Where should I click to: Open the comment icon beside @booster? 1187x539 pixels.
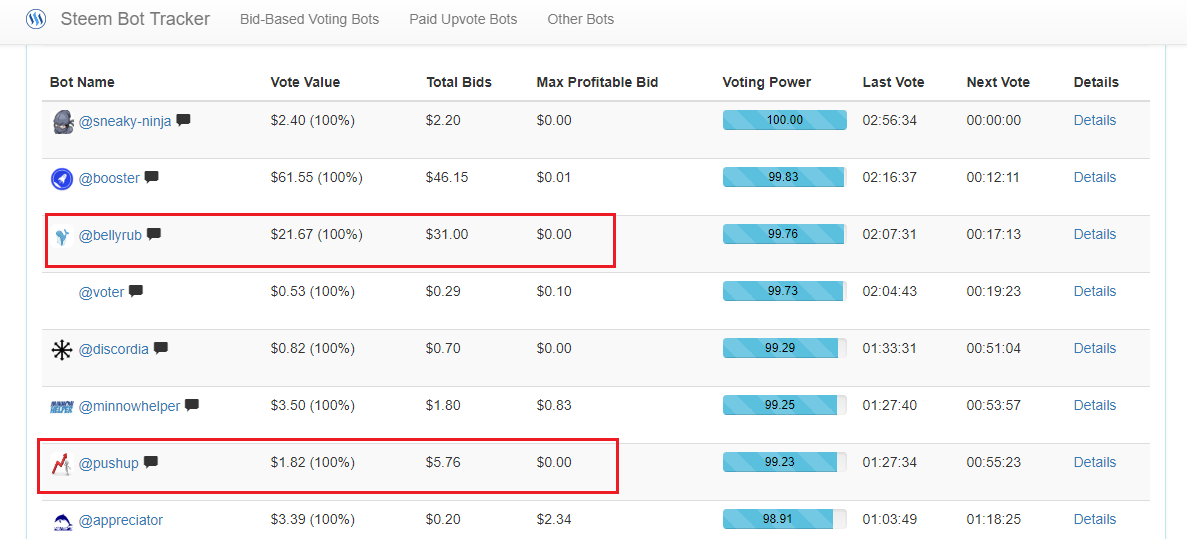[151, 177]
